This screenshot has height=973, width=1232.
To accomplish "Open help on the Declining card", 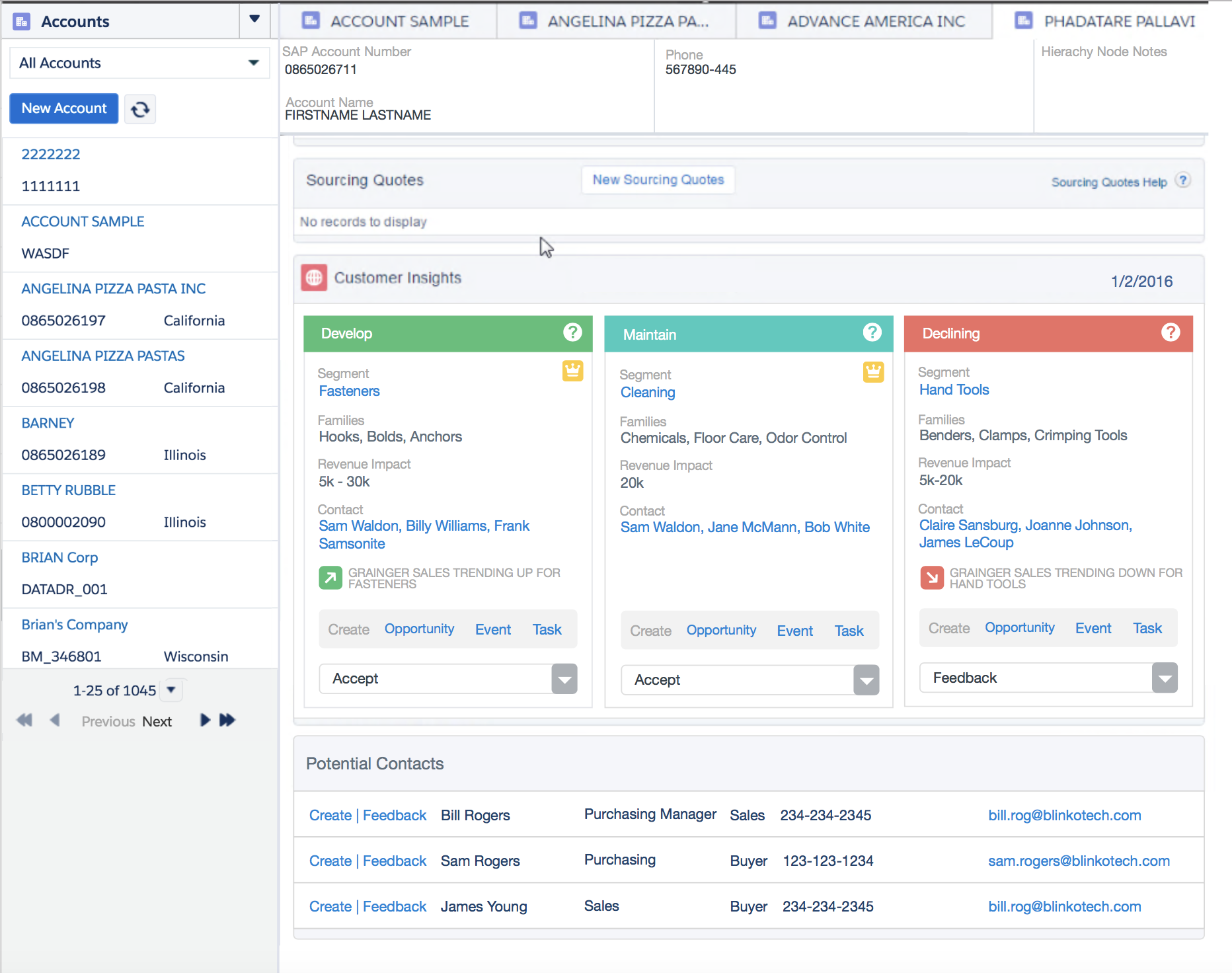I will 1171,332.
